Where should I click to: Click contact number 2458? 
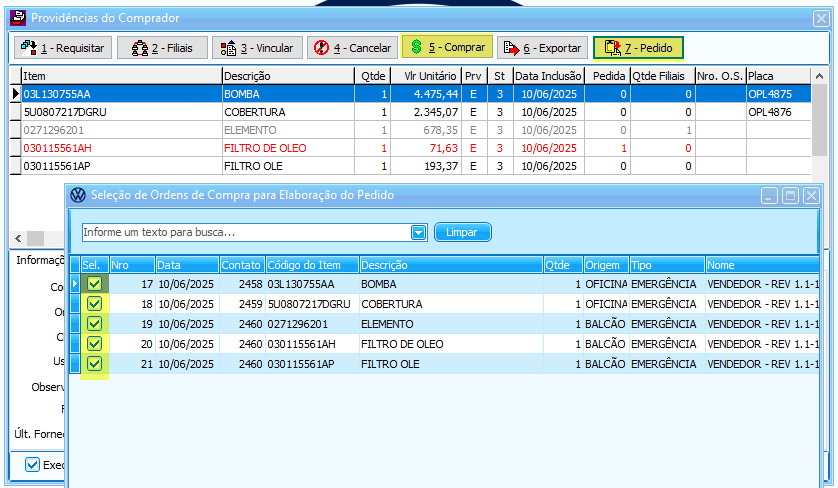click(x=251, y=284)
